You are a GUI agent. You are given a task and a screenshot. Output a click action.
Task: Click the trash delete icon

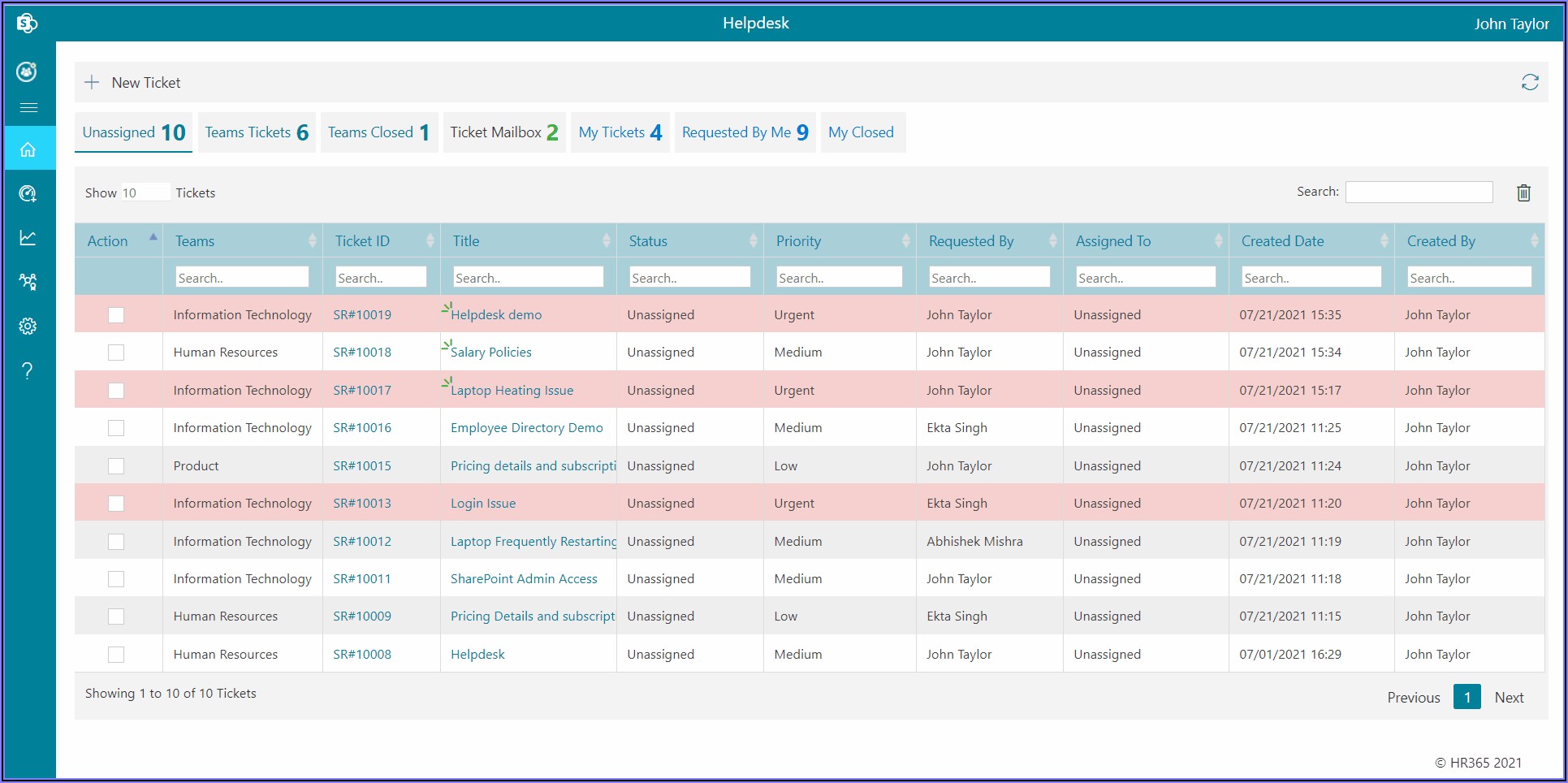[x=1523, y=193]
